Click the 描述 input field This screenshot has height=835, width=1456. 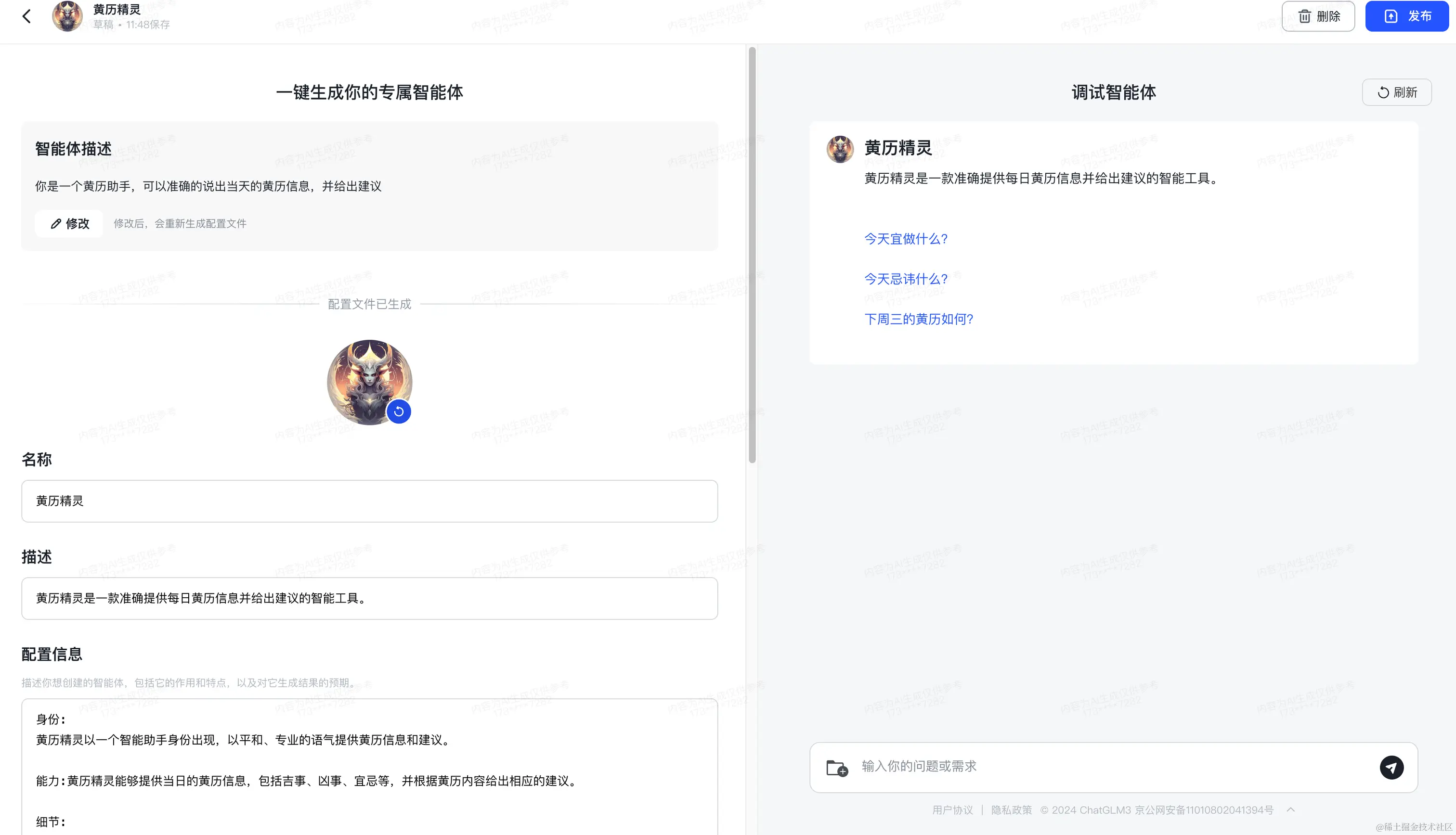[369, 598]
